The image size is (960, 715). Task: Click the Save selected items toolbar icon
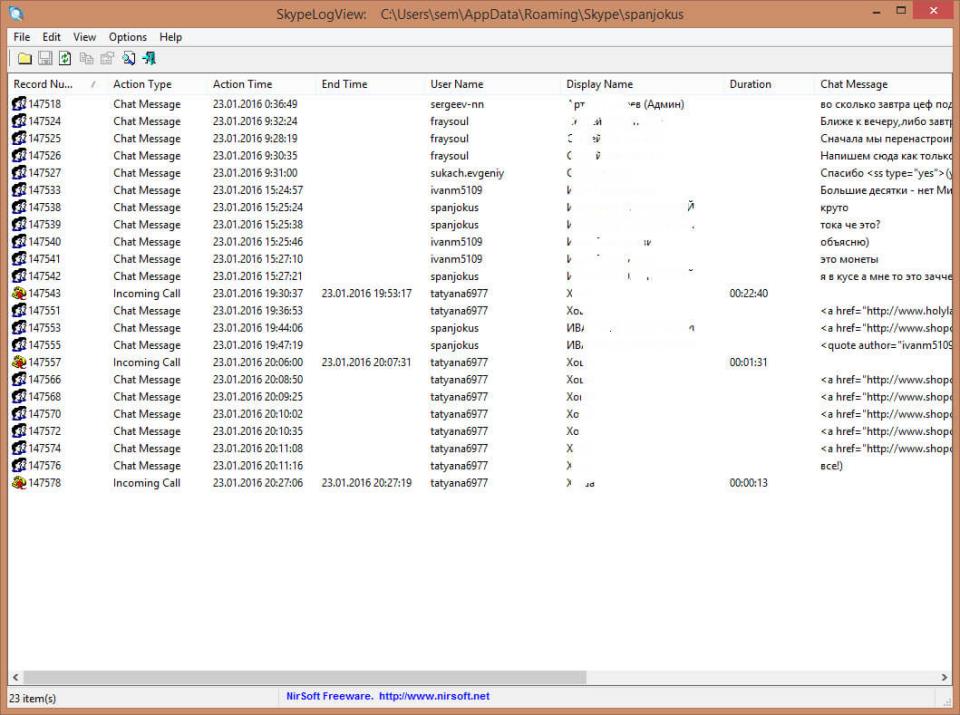[45, 59]
